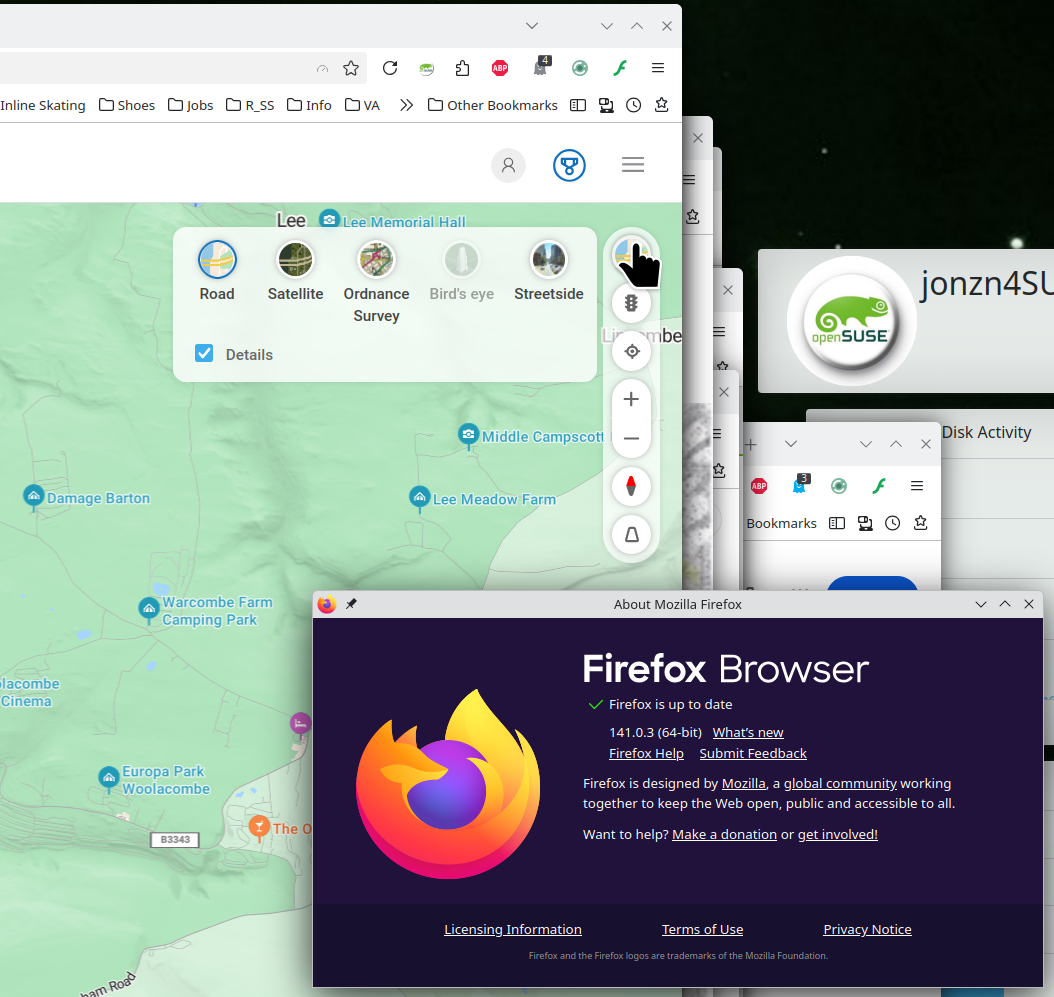Viewport: 1054px width, 997px height.
Task: Open the traffic light map control
Action: click(631, 303)
